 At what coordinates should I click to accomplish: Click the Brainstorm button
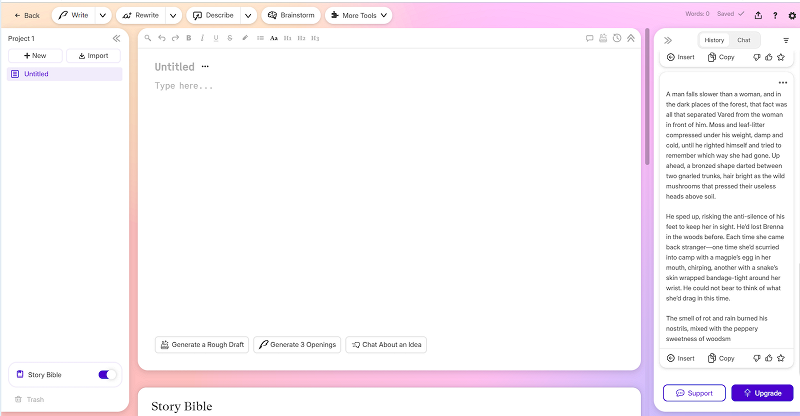(x=291, y=15)
